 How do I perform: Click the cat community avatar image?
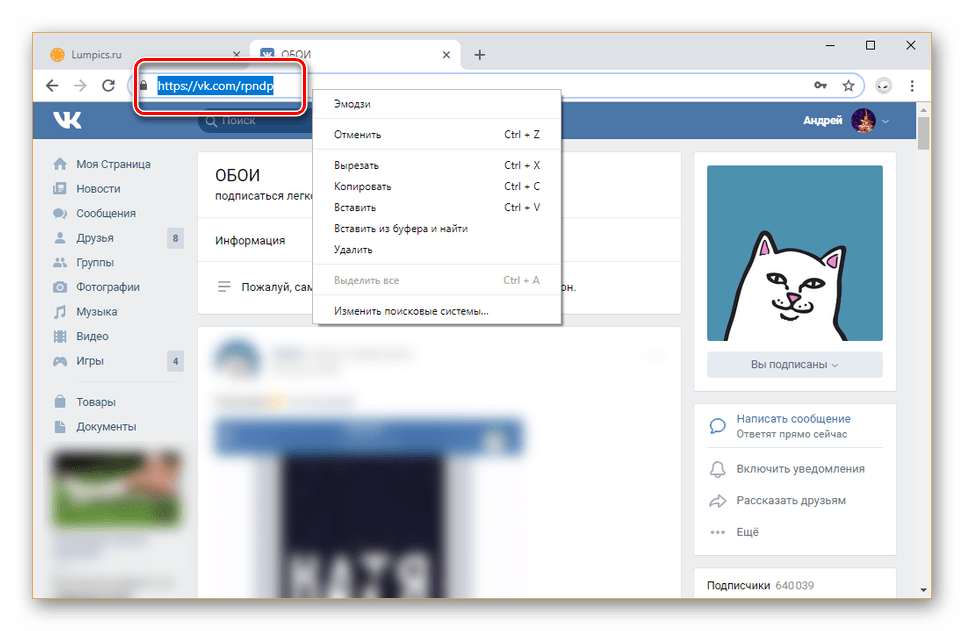click(x=794, y=253)
